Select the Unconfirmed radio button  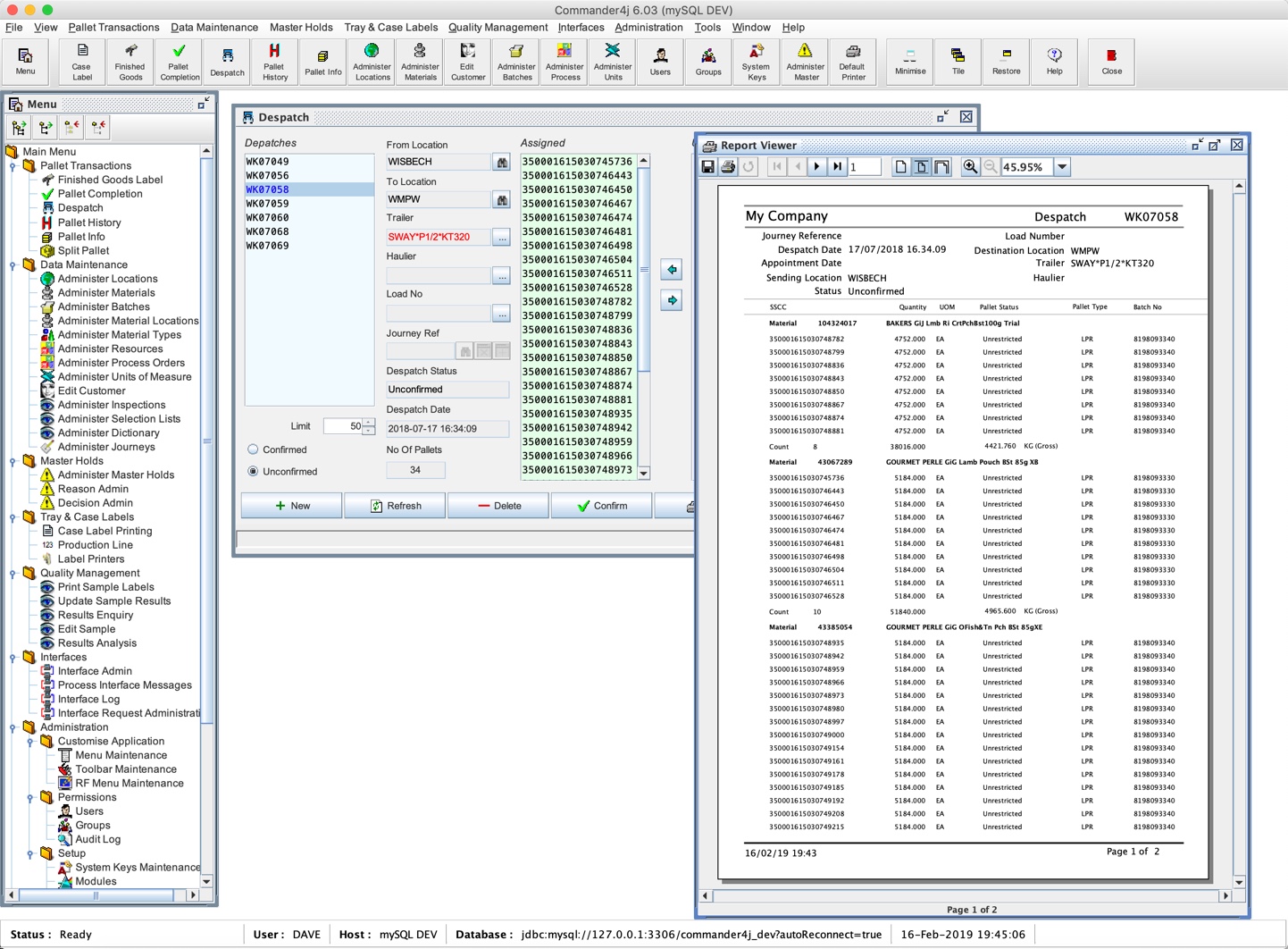point(254,471)
